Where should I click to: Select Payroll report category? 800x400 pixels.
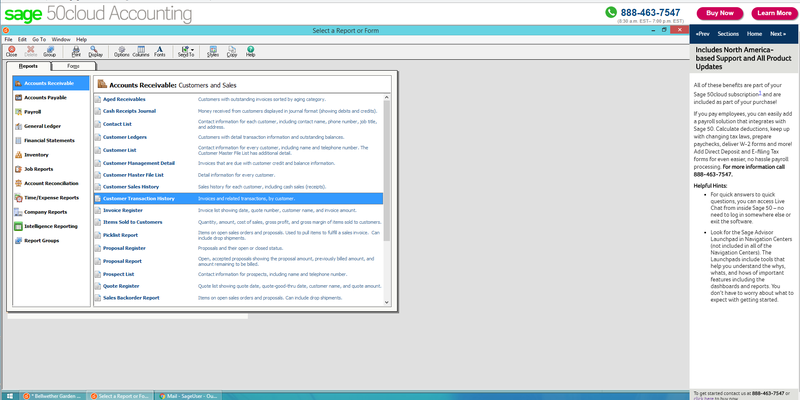(x=51, y=112)
